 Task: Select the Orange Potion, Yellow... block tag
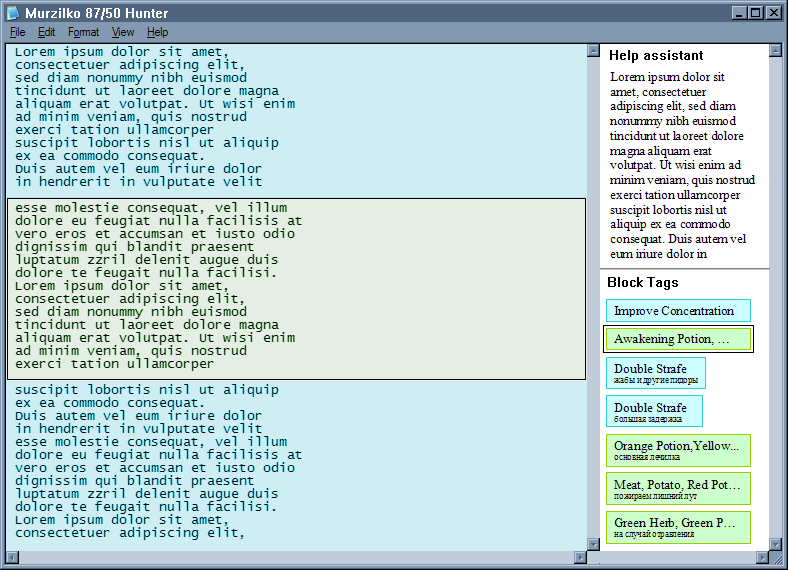pyautogui.click(x=678, y=450)
